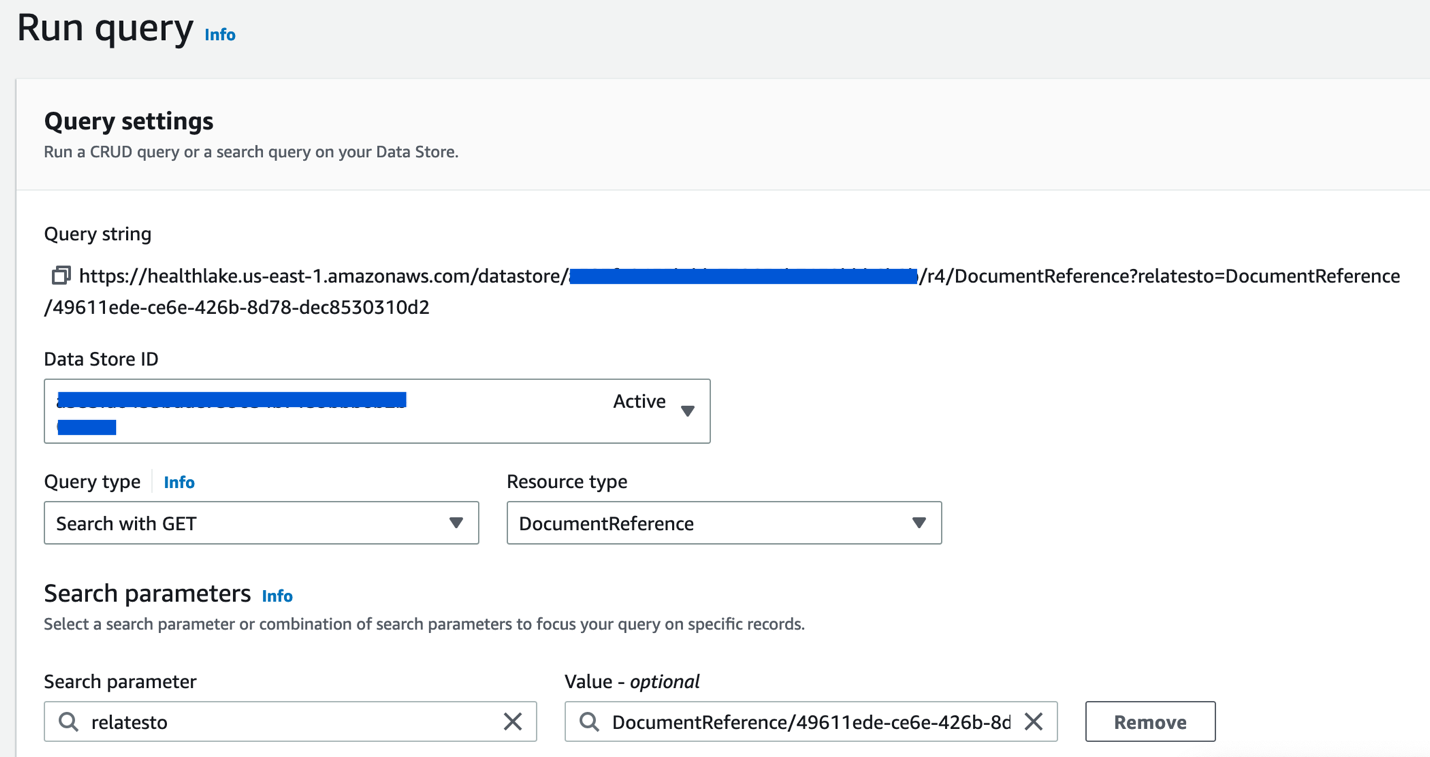Click the magnifier icon in the Search parameter field
This screenshot has width=1430, height=757.
pyautogui.click(x=68, y=722)
